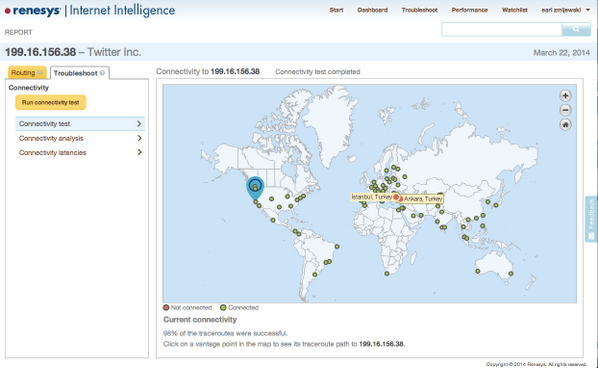Expand Connectivity test chevron
This screenshot has height=368, width=598.
pyautogui.click(x=139, y=124)
